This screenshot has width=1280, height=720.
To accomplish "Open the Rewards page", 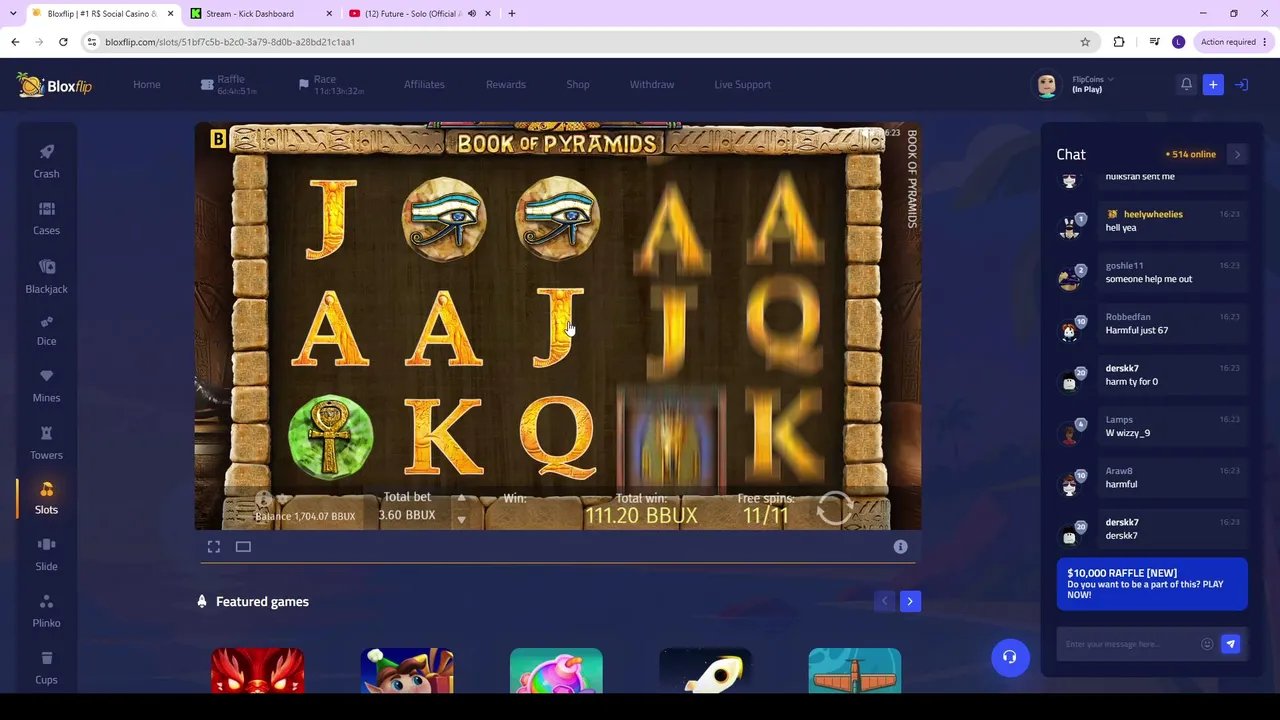I will click(506, 85).
